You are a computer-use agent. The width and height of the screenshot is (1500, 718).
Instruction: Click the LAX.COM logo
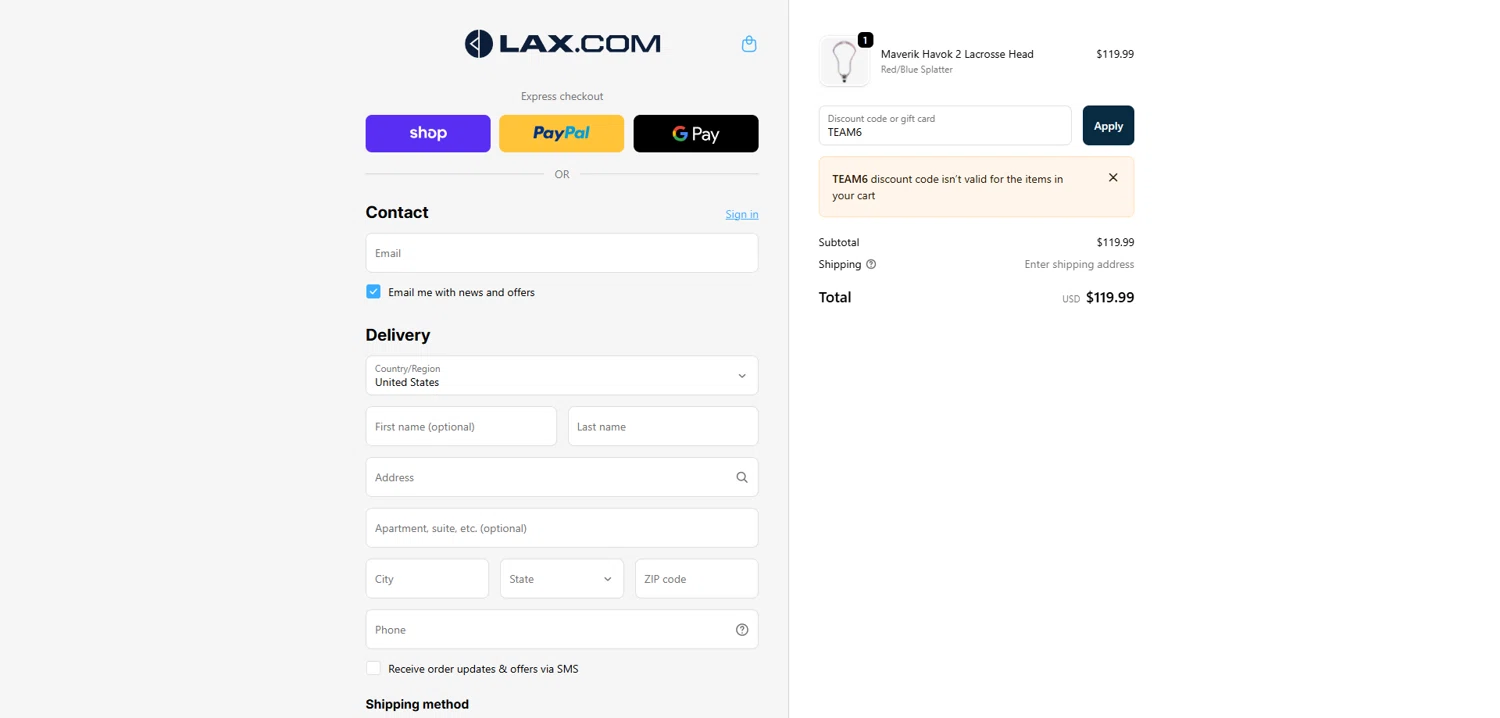tap(562, 44)
